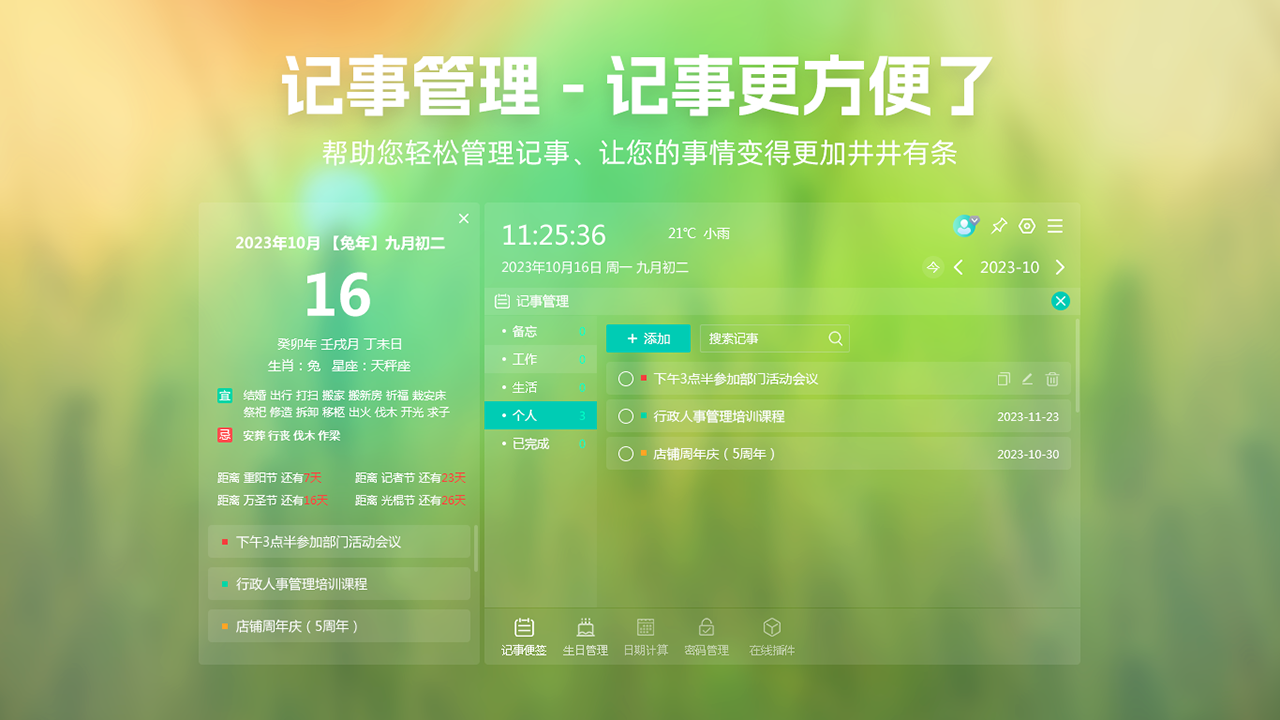Screen dimensions: 1280x720
Task: Close the 记事管理 panel
Action: [x=1061, y=301]
